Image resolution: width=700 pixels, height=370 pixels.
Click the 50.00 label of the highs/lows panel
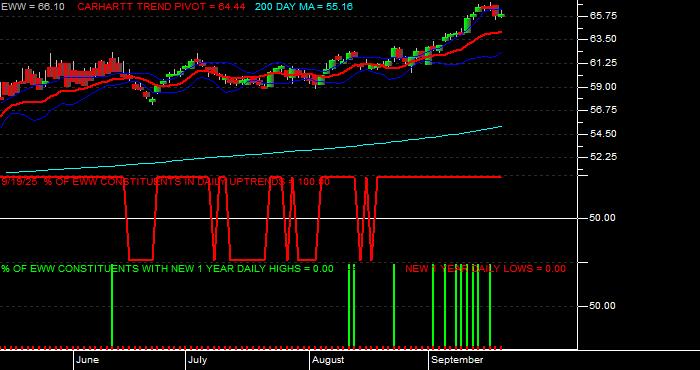(603, 306)
